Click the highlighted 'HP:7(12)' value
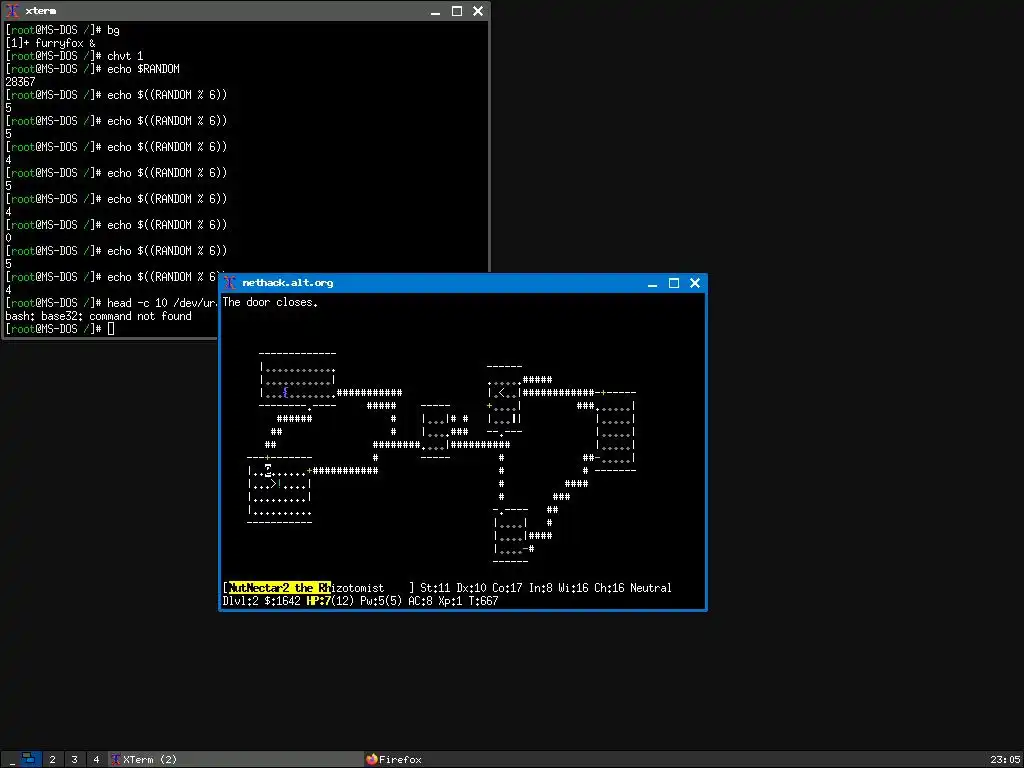 (x=330, y=601)
